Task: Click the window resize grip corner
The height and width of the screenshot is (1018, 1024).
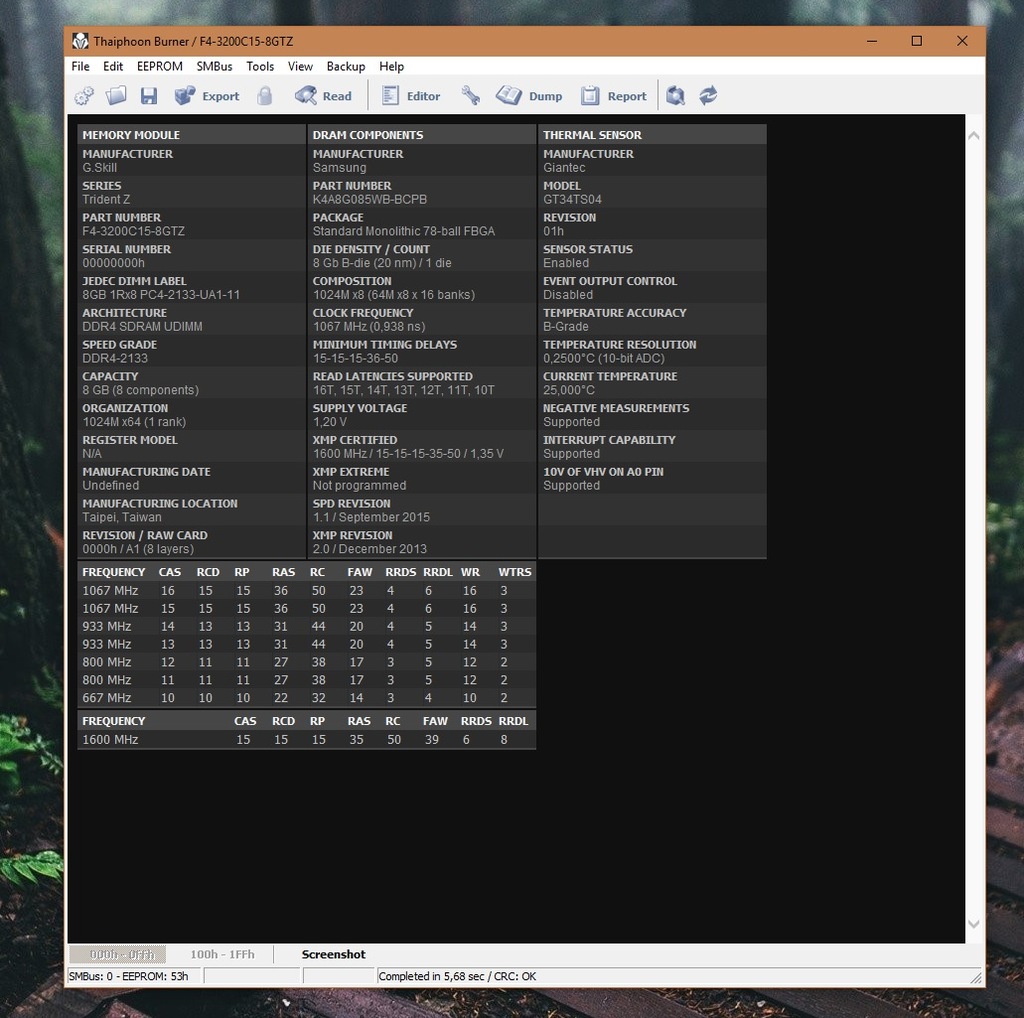Action: 976,978
